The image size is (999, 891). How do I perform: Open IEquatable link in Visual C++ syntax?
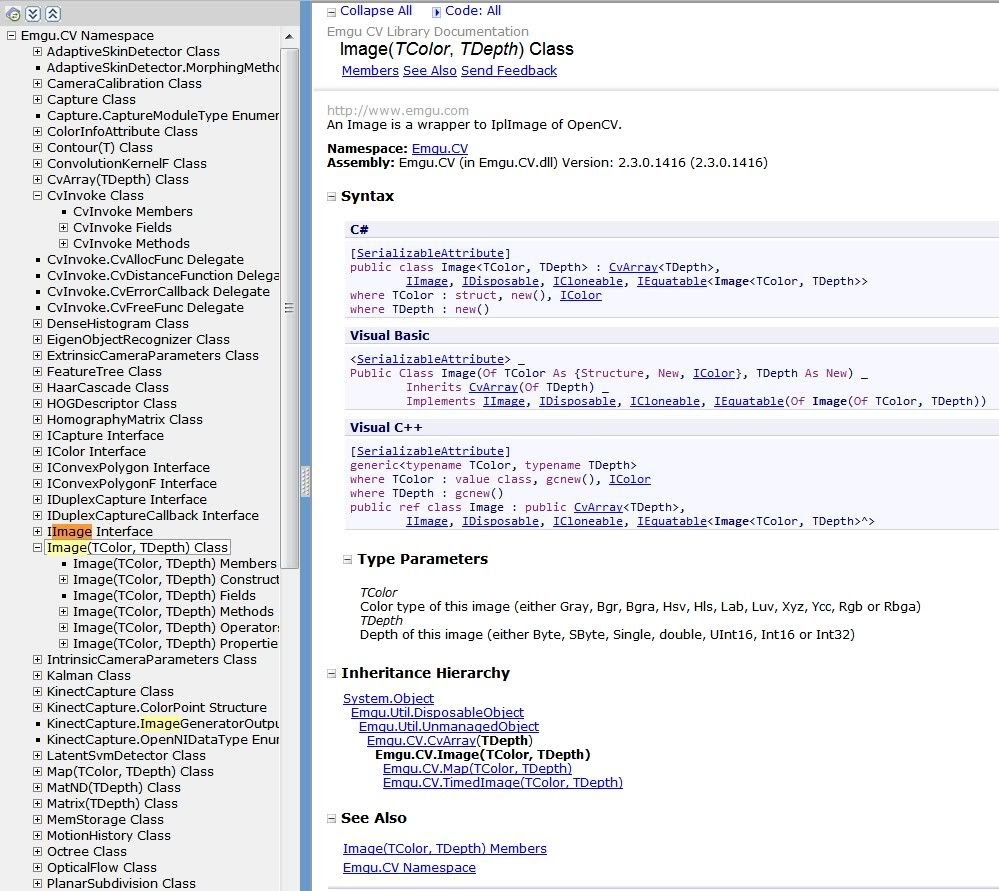coord(672,521)
